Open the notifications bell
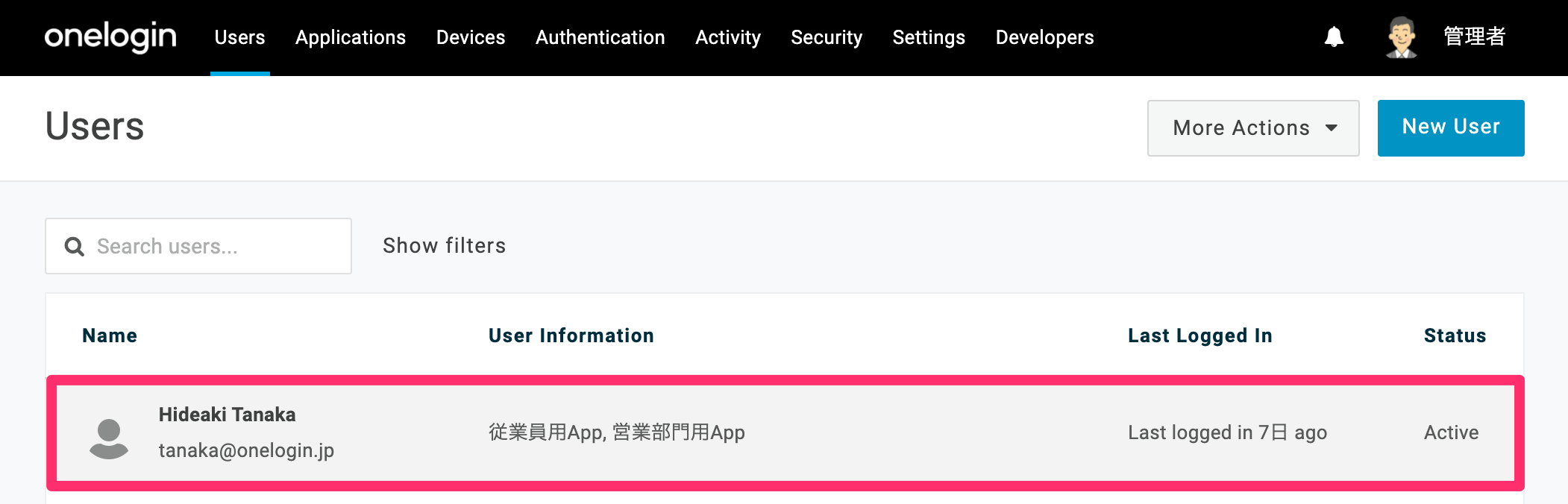The height and width of the screenshot is (504, 1568). 1334,37
